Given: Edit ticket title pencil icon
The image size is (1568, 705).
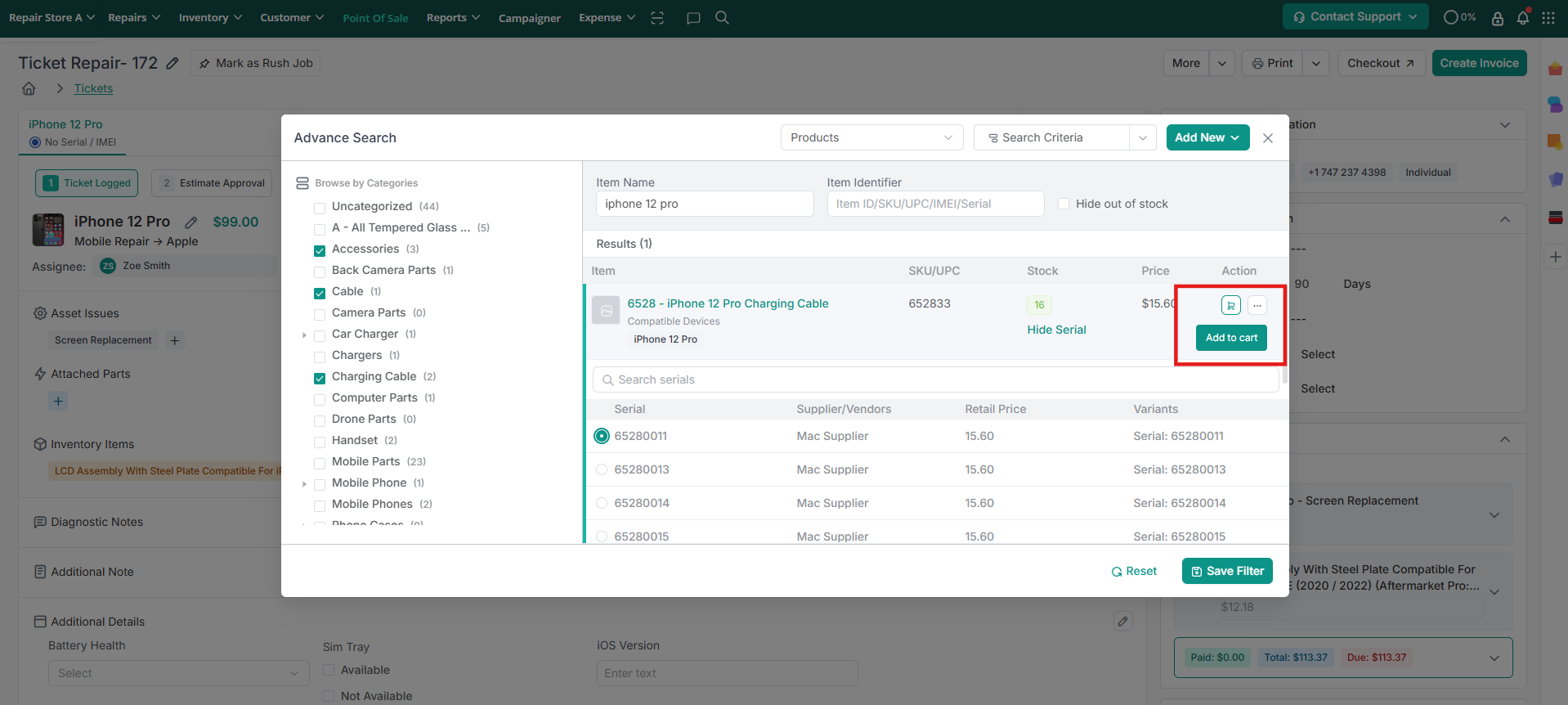Looking at the screenshot, I should click(x=172, y=63).
